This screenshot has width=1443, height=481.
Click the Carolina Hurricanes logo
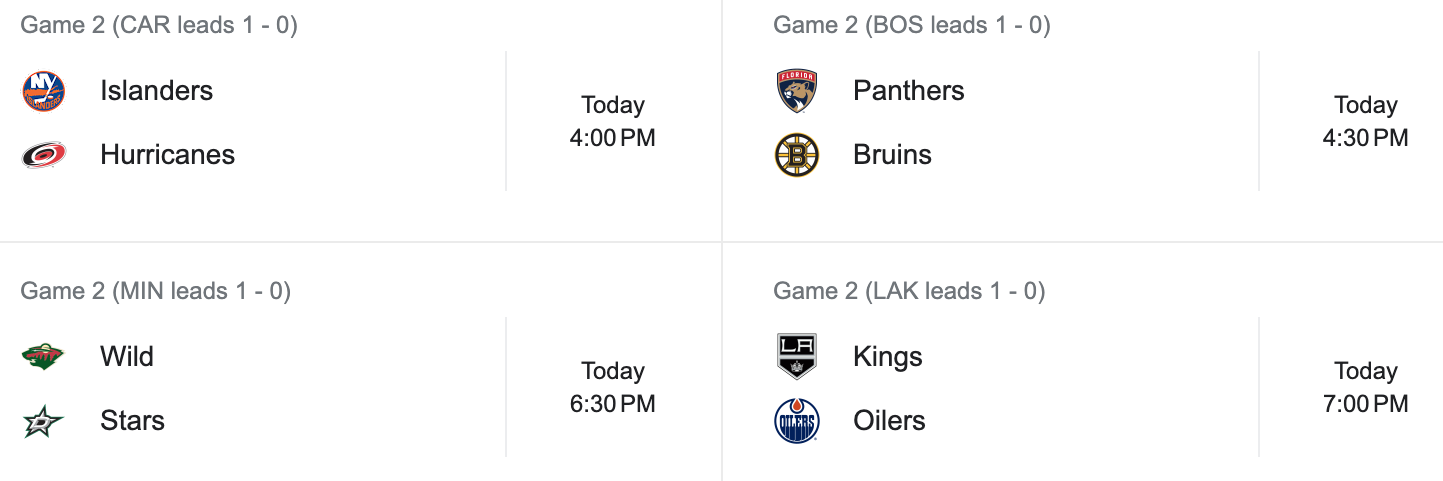pyautogui.click(x=43, y=155)
